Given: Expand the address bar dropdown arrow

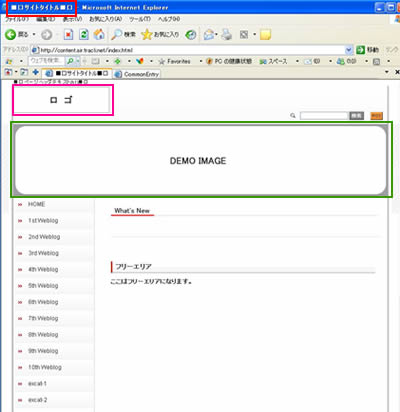Looking at the screenshot, I should tap(349, 50).
